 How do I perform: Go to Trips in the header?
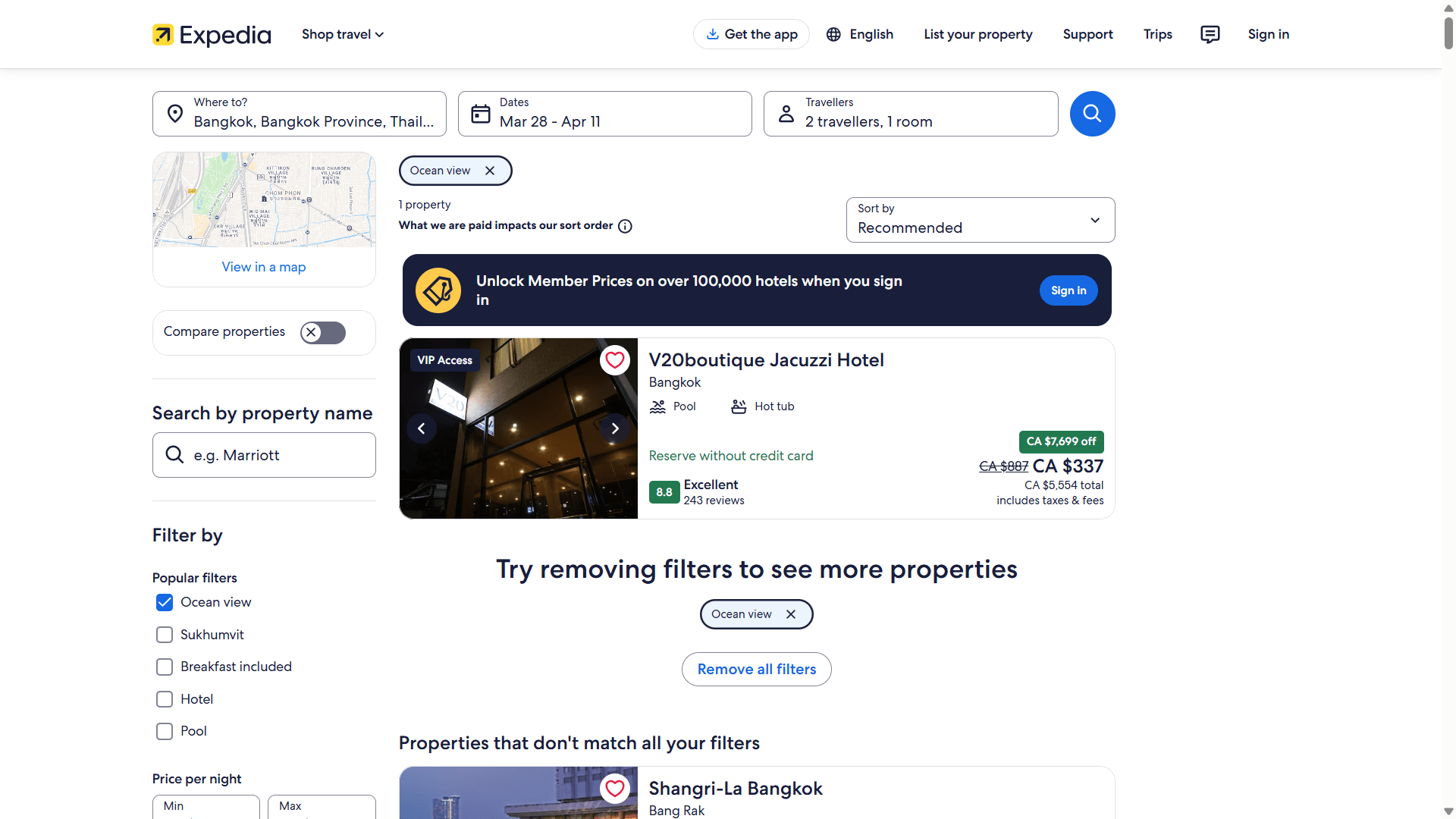[1157, 34]
